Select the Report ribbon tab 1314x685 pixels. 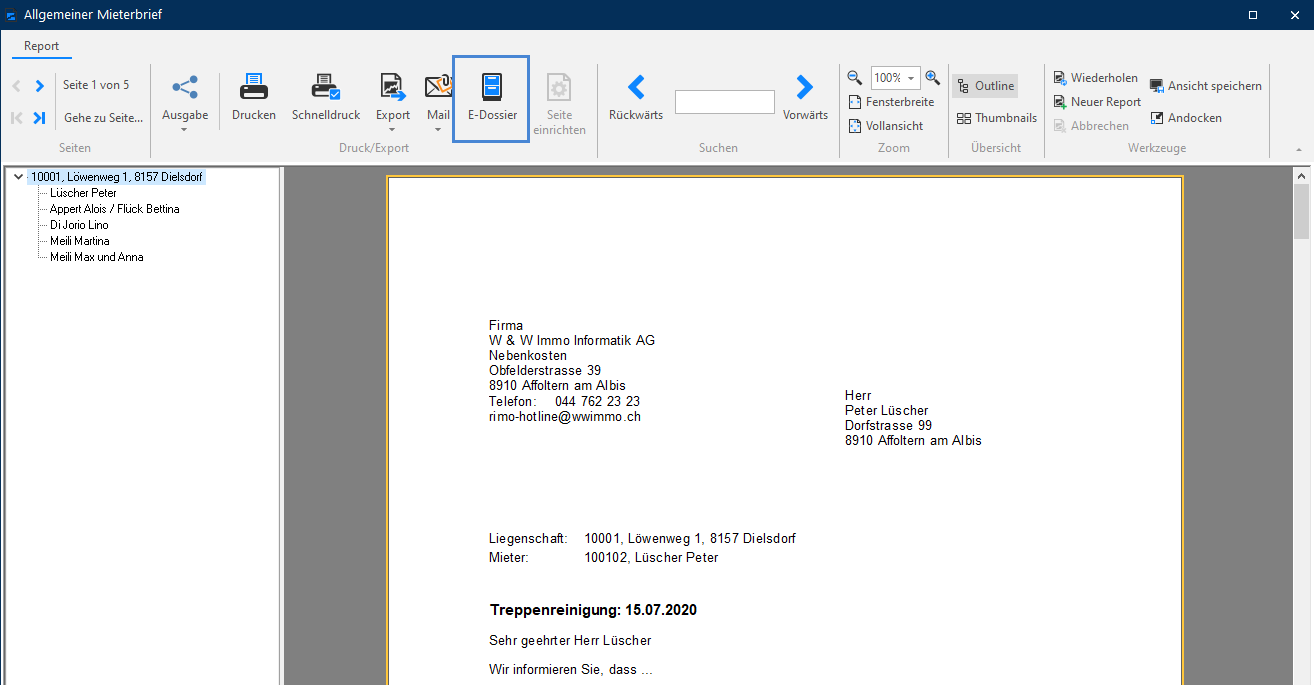tap(41, 46)
